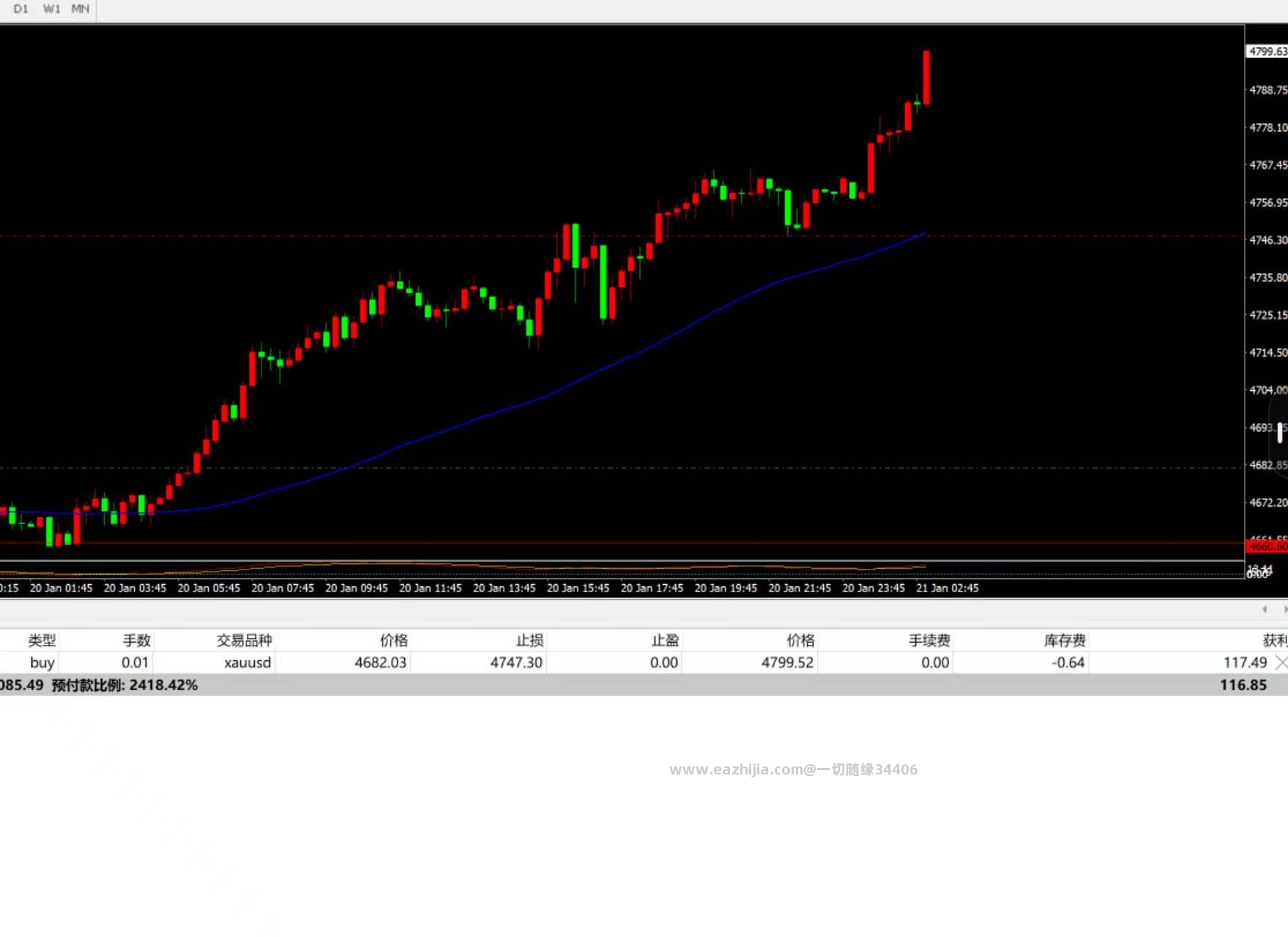Viewport: 1288px width, 937px height.
Task: Click the '4672.20' price scale label
Action: [x=1267, y=502]
